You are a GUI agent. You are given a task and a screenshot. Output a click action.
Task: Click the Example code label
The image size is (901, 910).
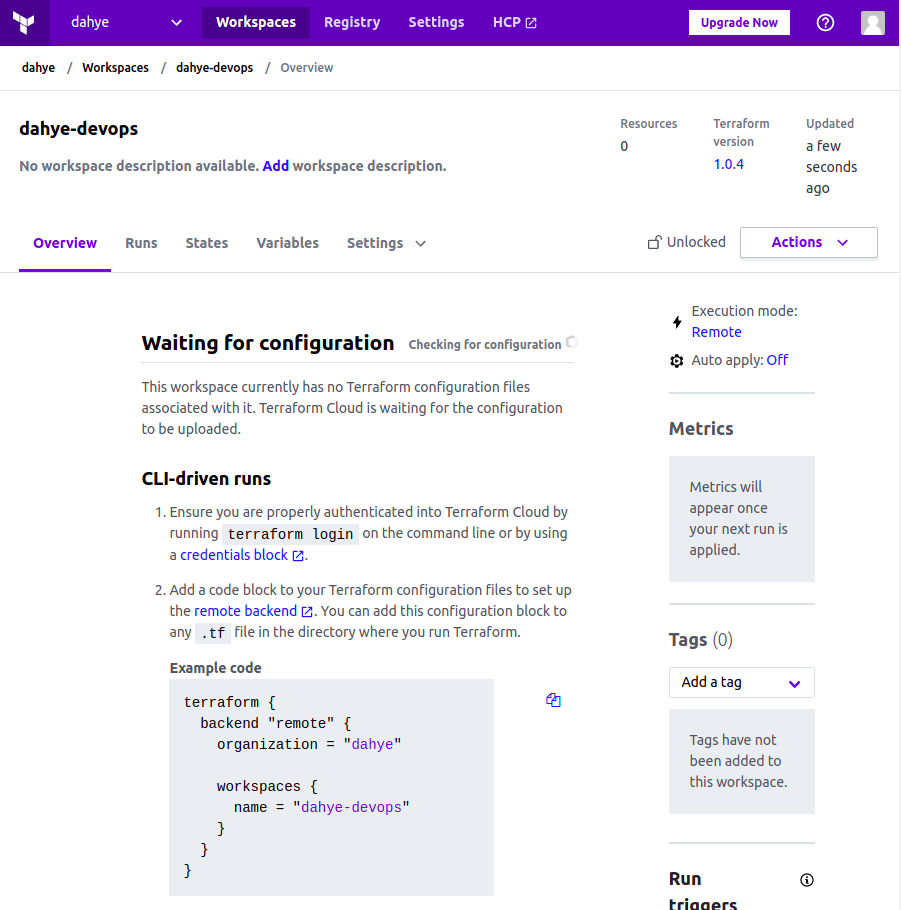215,668
